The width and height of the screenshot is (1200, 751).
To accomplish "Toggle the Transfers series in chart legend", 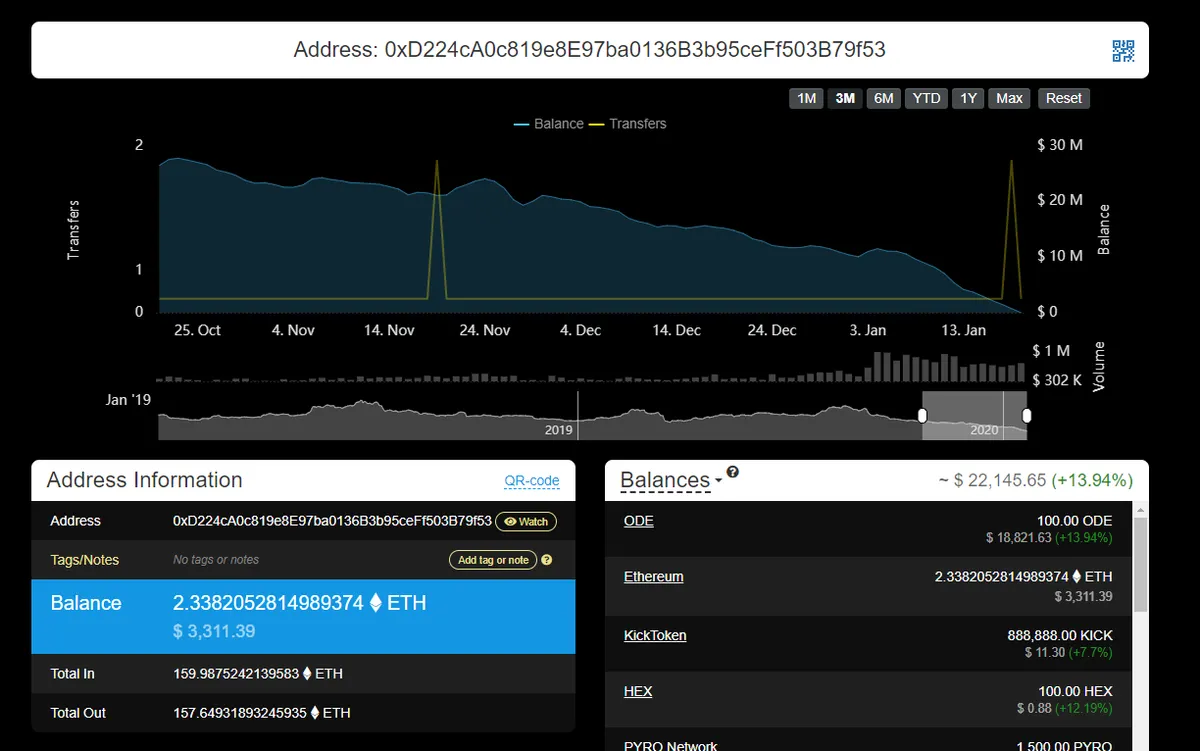I will [x=628, y=124].
